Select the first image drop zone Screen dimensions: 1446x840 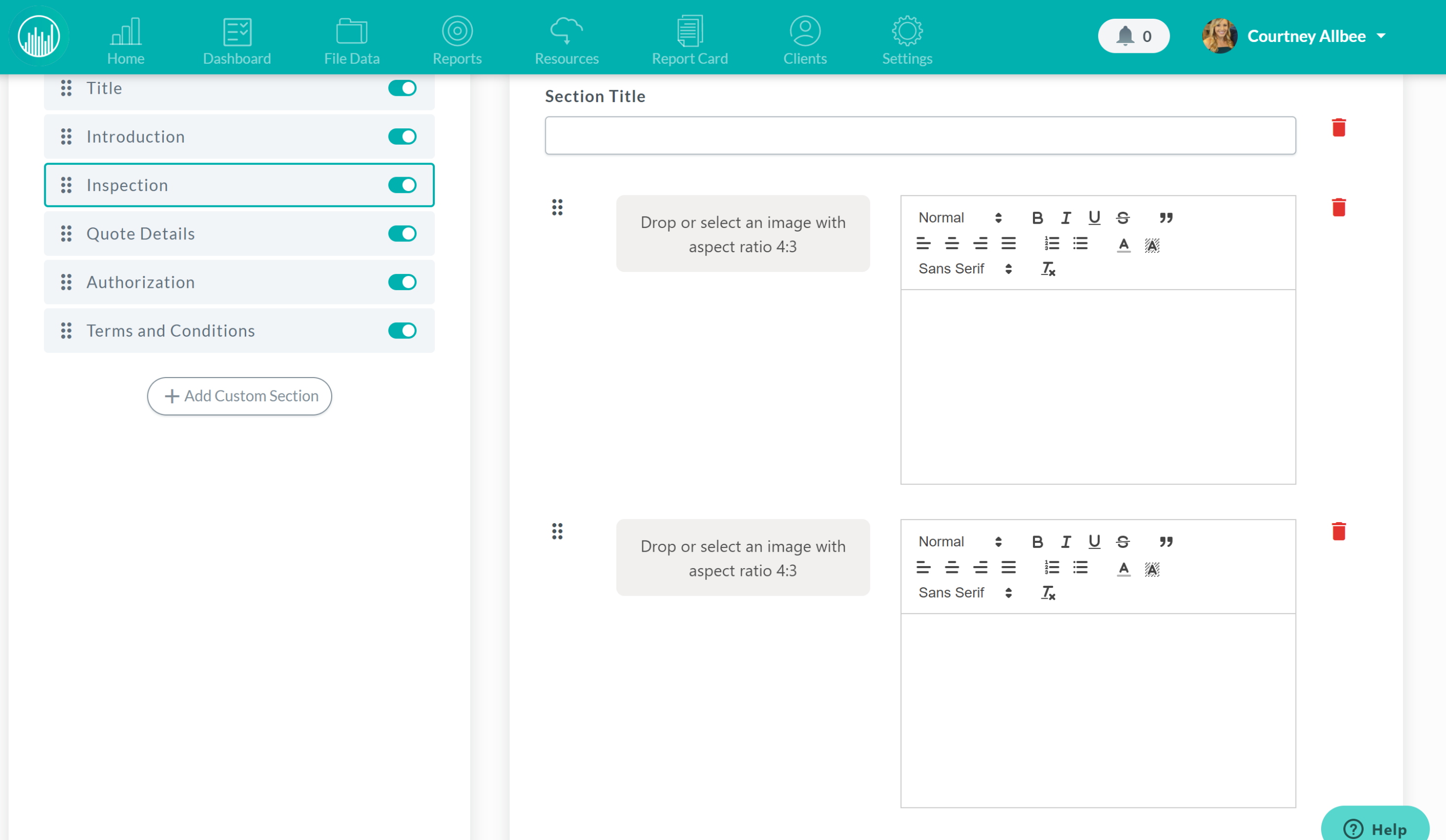[x=743, y=233]
